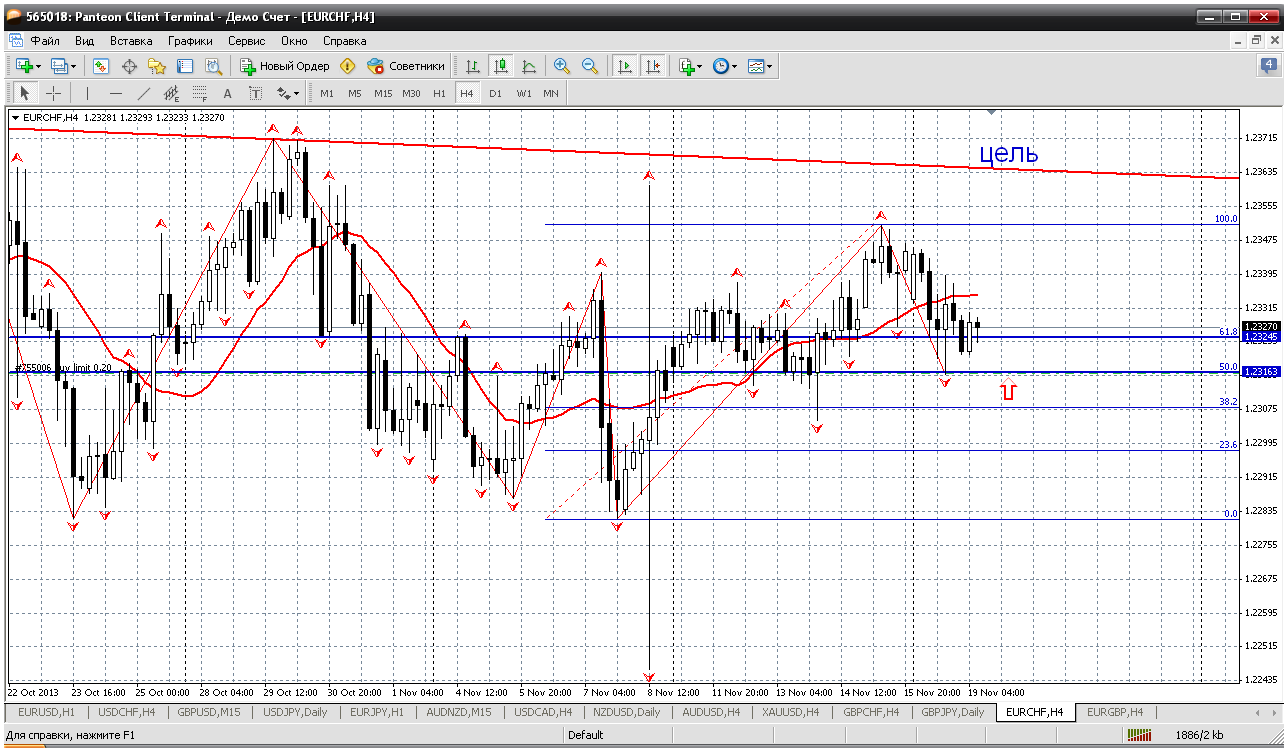The image size is (1288, 748).
Task: Open the GBPJPY,Daily chart tab
Action: click(953, 712)
